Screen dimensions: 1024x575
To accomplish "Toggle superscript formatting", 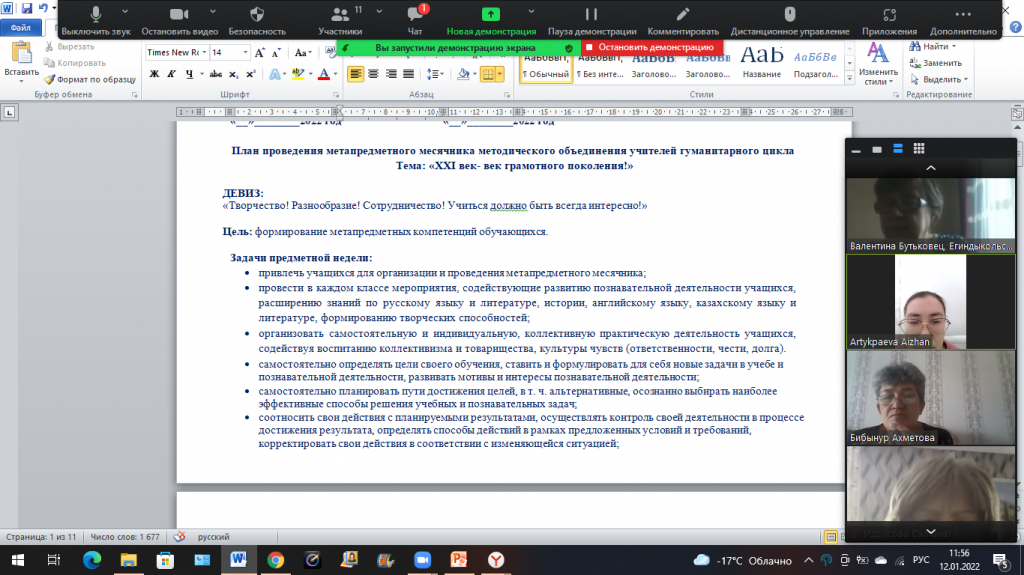I will (250, 74).
